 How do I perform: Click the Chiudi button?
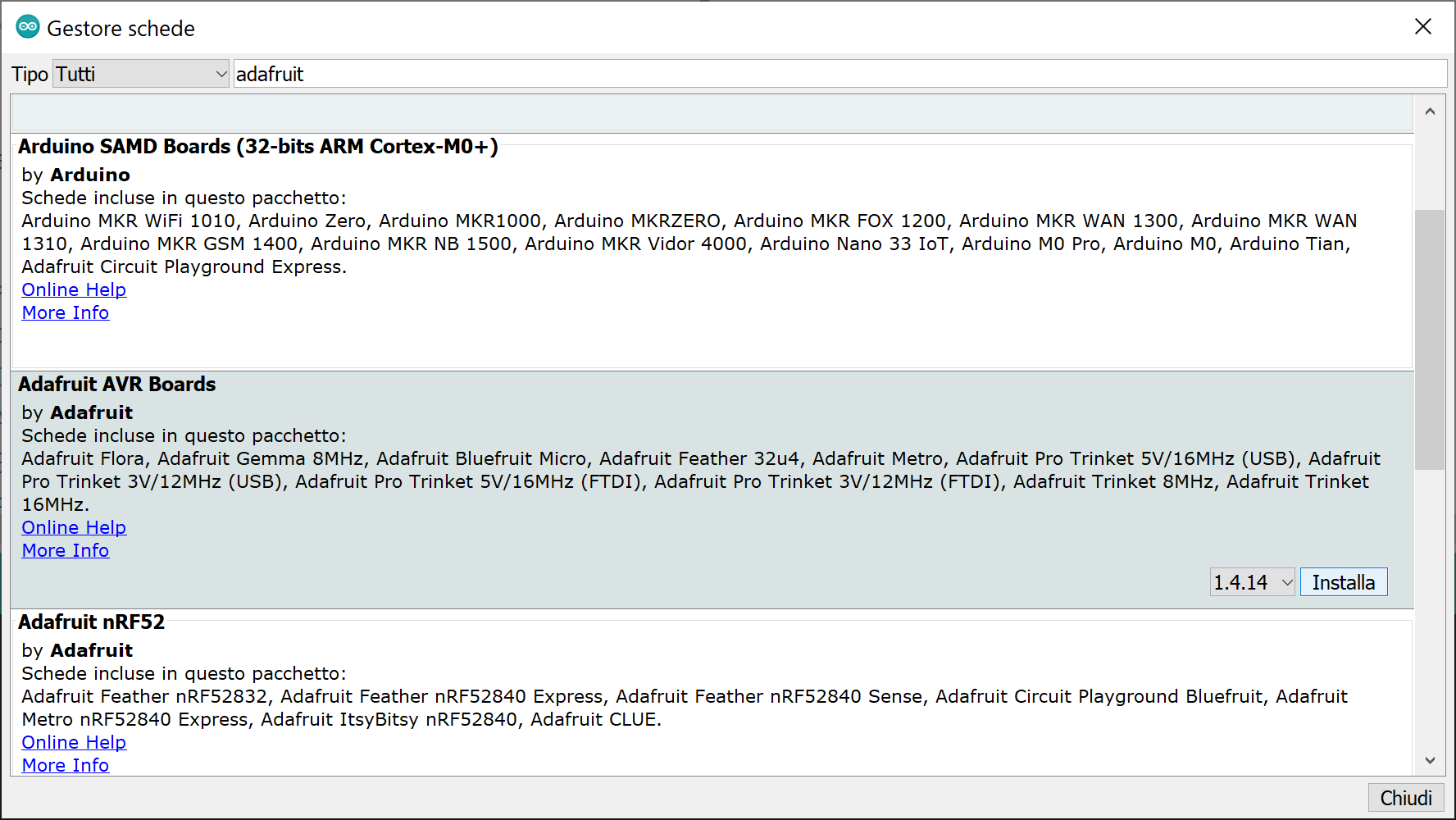[1406, 798]
